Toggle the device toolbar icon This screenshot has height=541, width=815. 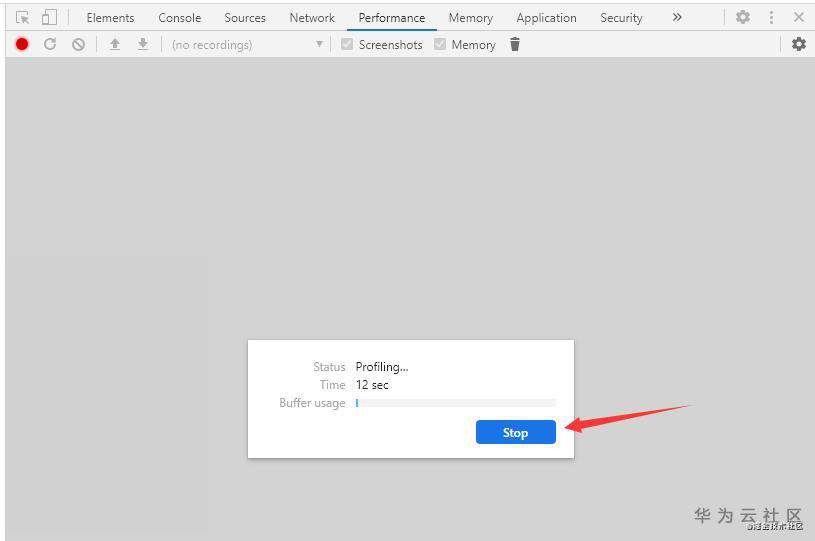(49, 18)
